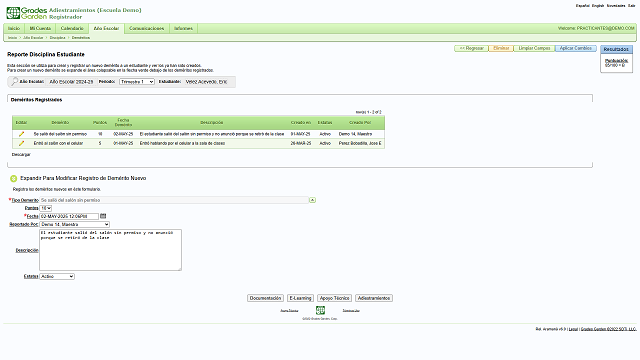The image size is (640, 360).
Task: Edit the 'Entró al salón con el celular' row pencil
Action: click(x=21, y=143)
